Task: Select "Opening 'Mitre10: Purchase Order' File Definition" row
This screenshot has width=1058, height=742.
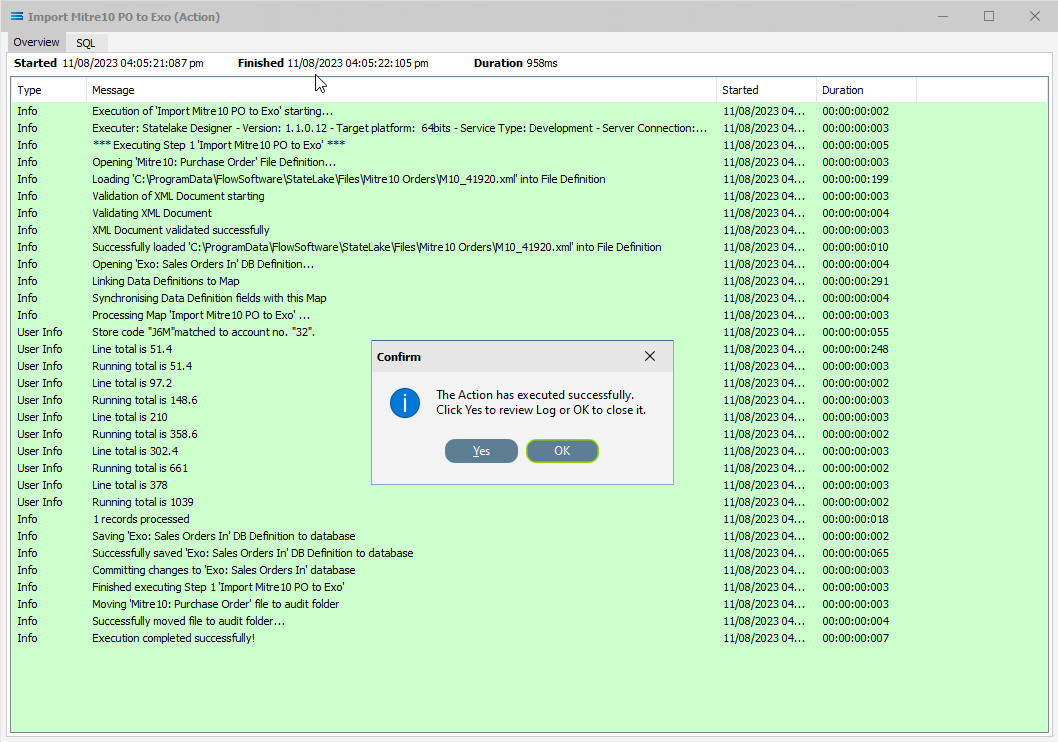Action: tap(529, 162)
